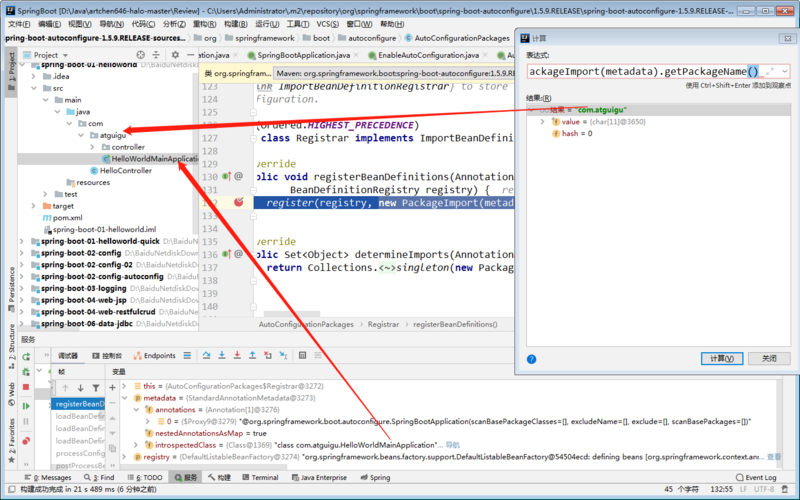Image resolution: width=800 pixels, height=500 pixels.
Task: Click the Drop Frame icon
Action: 268,356
